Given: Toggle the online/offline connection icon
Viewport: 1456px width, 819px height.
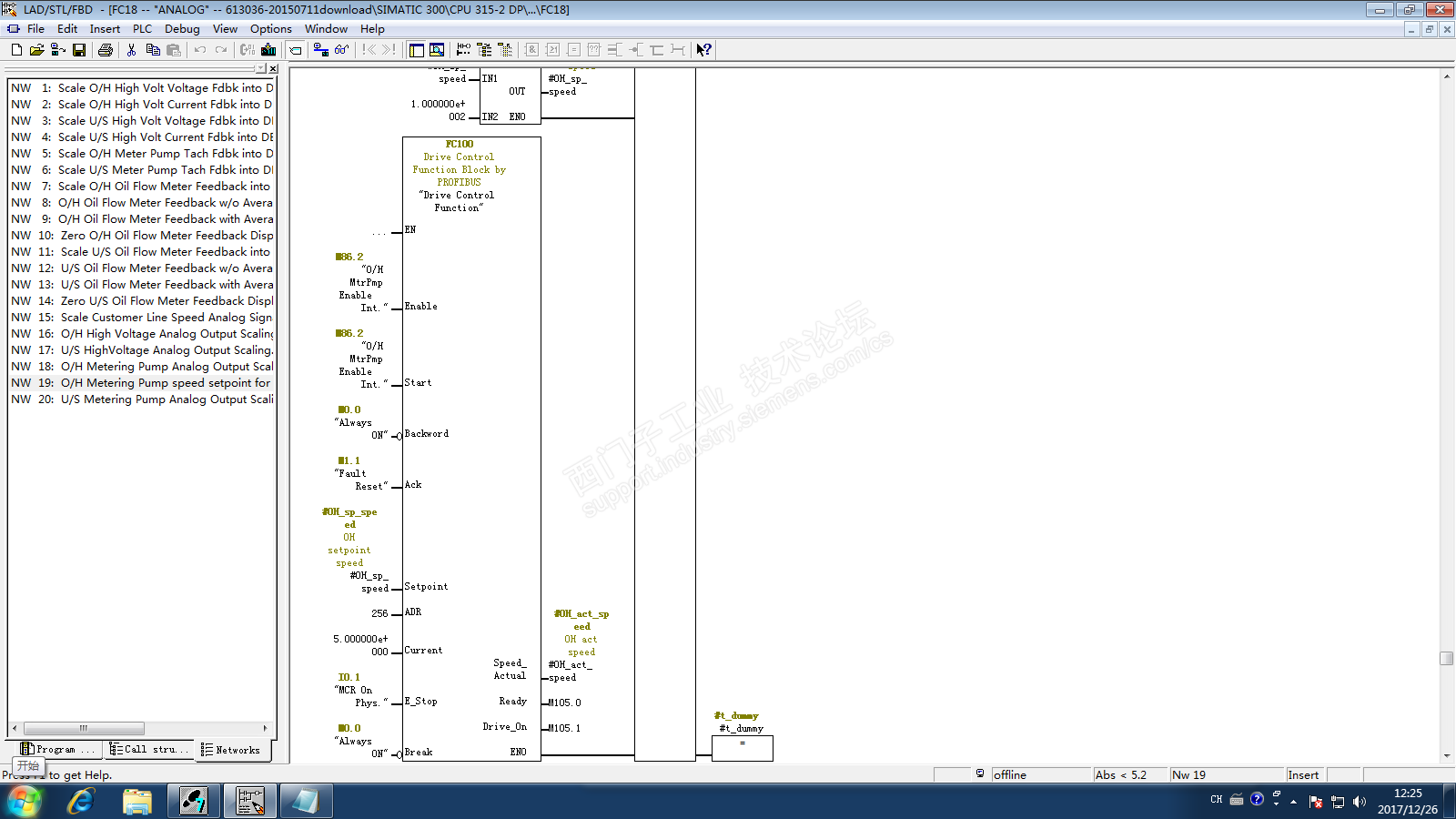Looking at the screenshot, I should pyautogui.click(x=320, y=50).
